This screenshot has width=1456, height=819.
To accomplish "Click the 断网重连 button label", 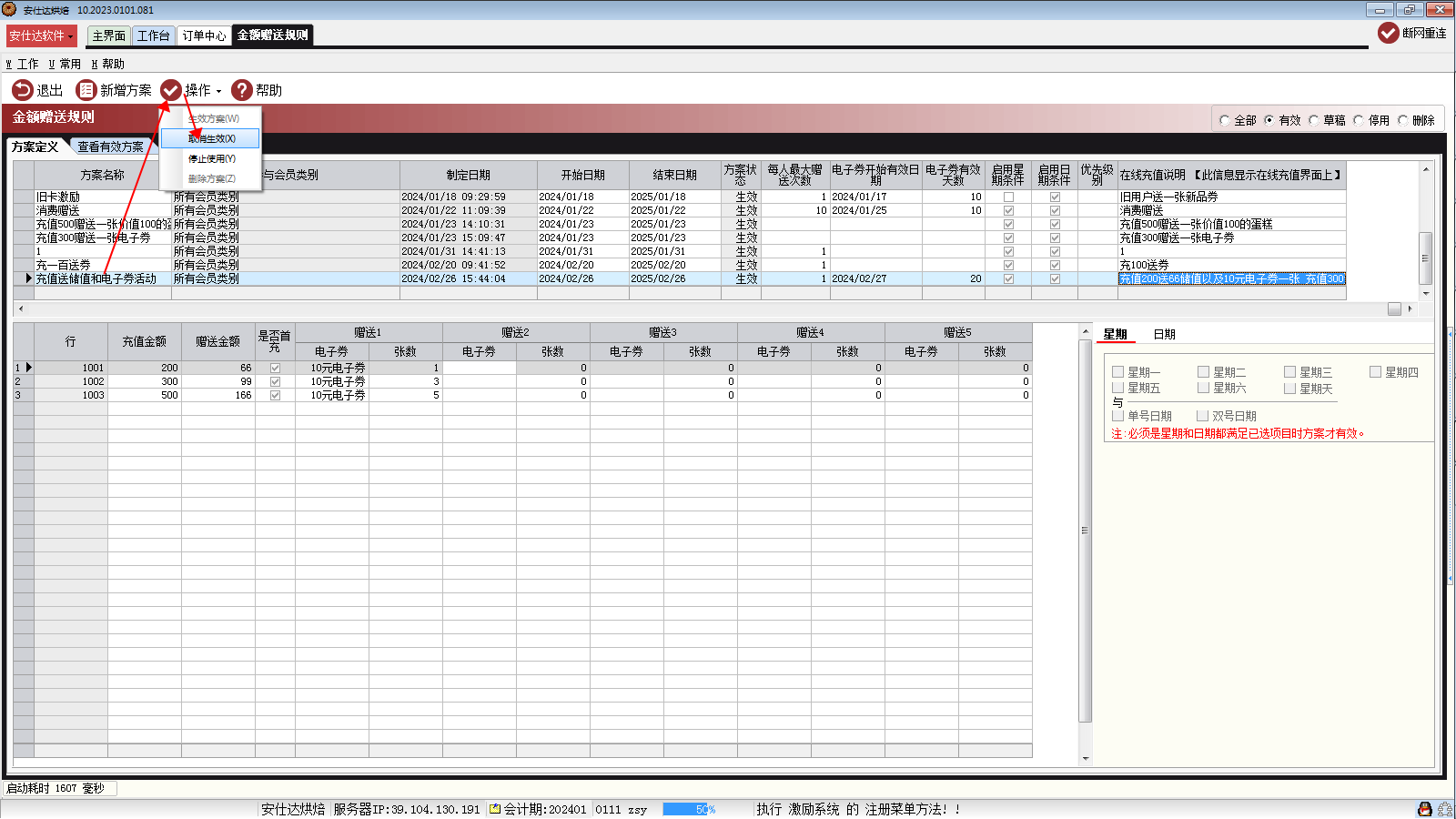I will point(1424,33).
